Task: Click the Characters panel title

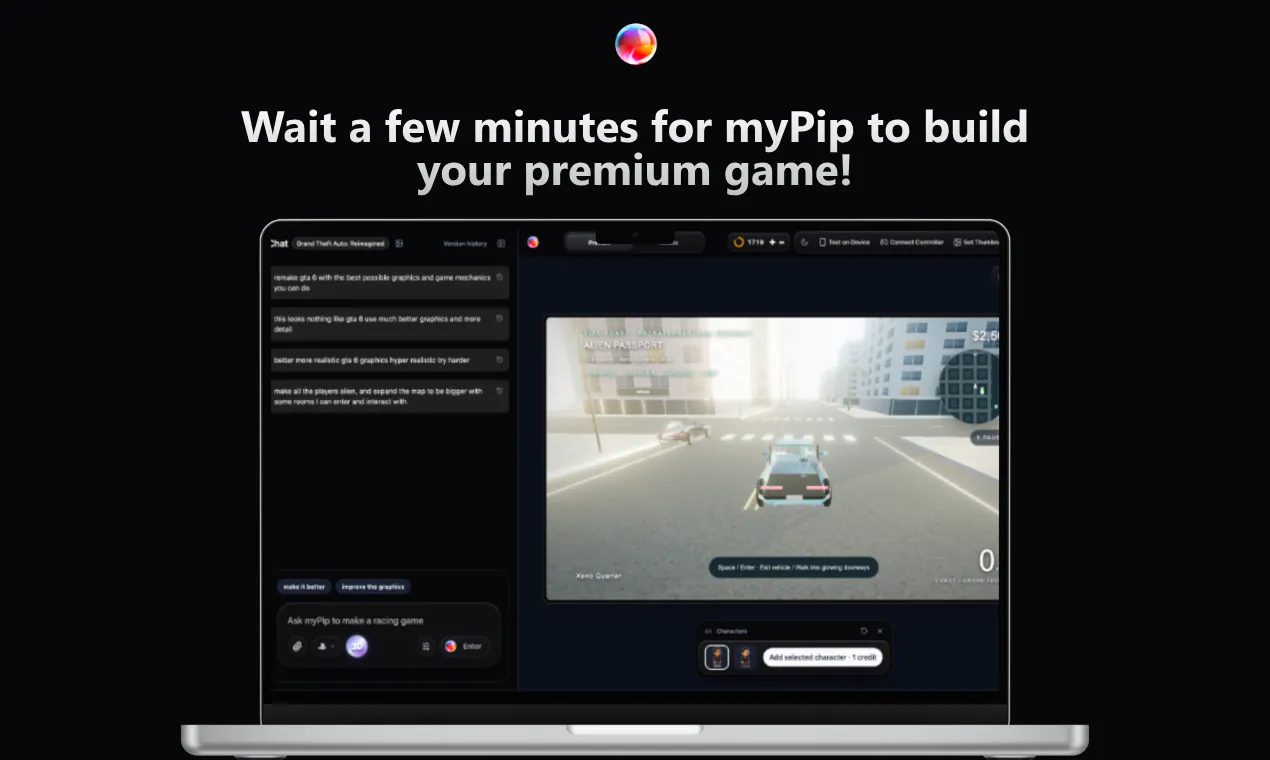Action: click(732, 631)
